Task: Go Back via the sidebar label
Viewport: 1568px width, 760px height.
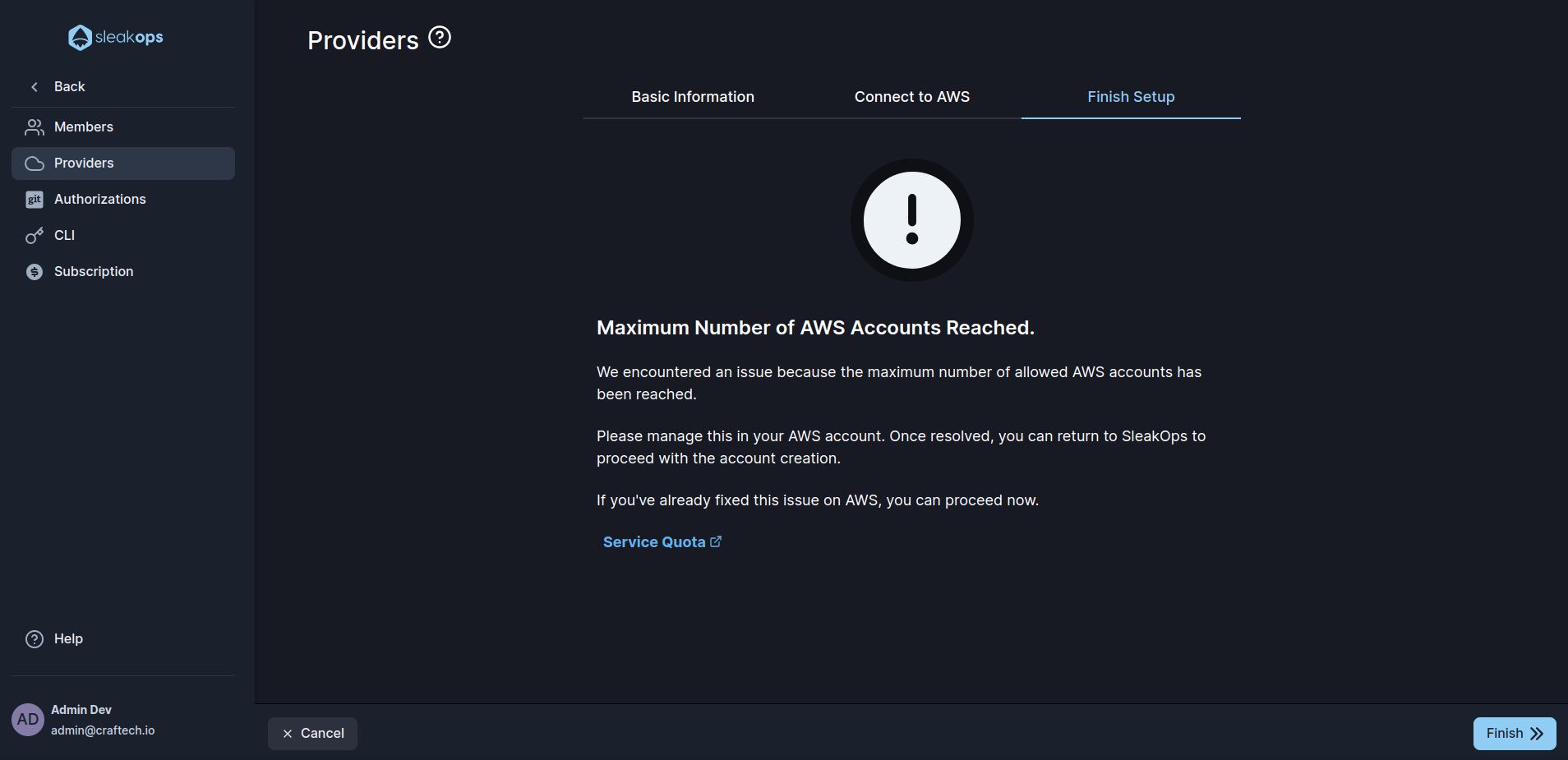Action: (69, 86)
